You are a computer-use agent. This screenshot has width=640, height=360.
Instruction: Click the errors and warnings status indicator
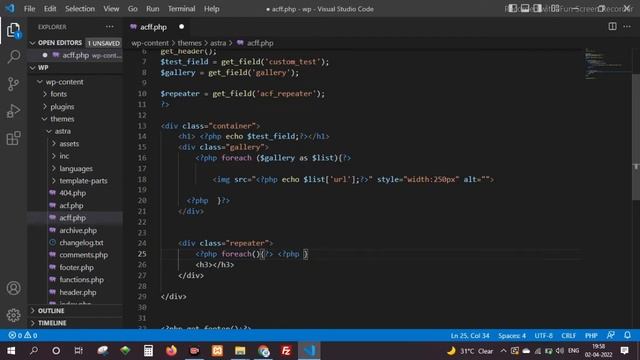(x=23, y=335)
